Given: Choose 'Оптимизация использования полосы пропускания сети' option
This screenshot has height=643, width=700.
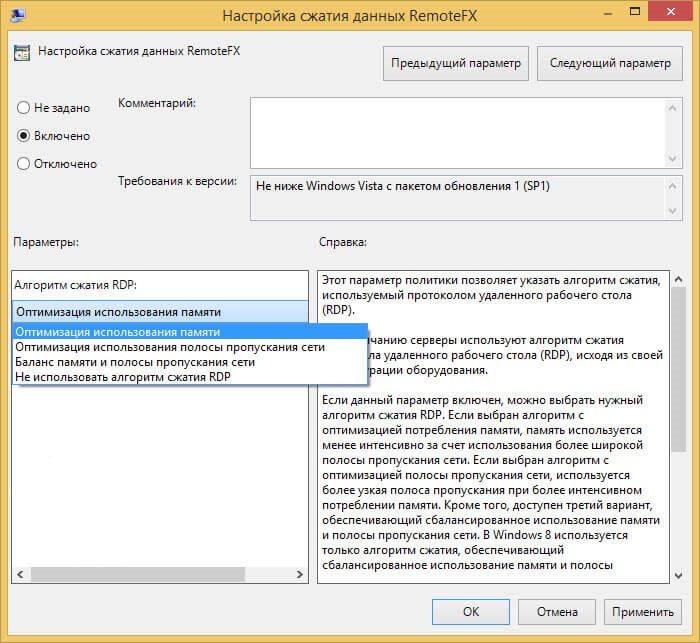Looking at the screenshot, I should tap(190, 347).
